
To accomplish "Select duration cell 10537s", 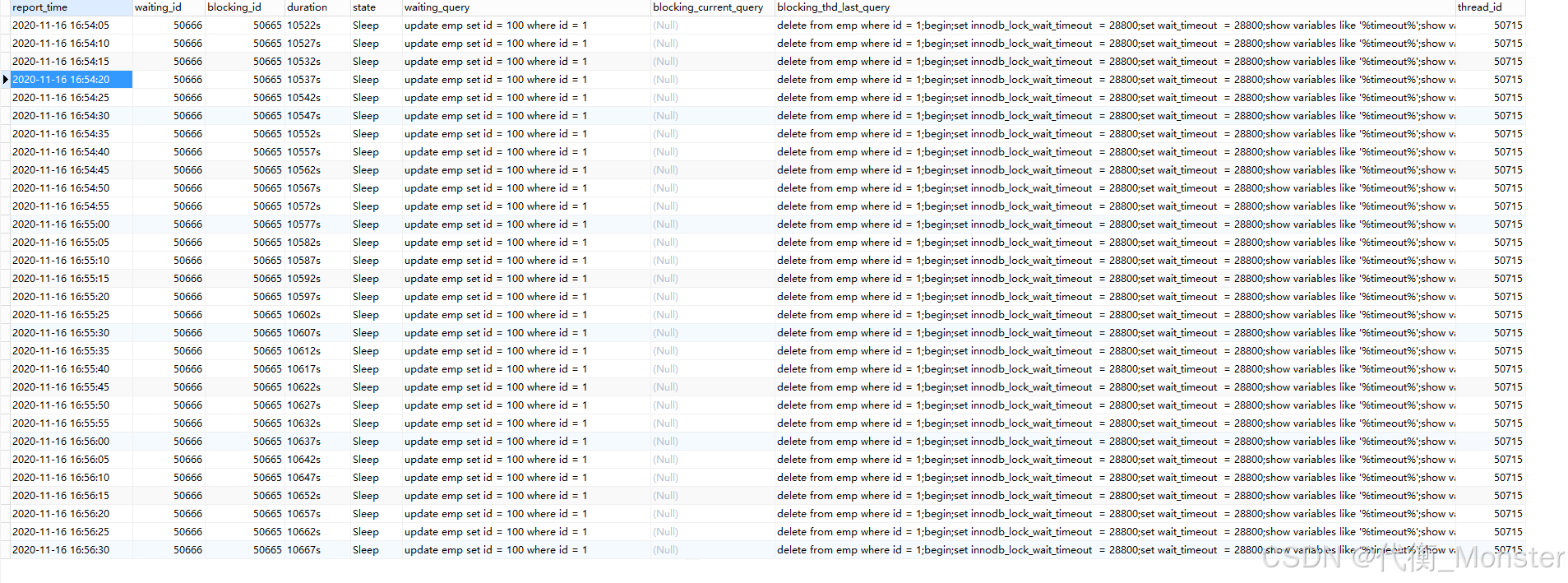I will [x=317, y=80].
